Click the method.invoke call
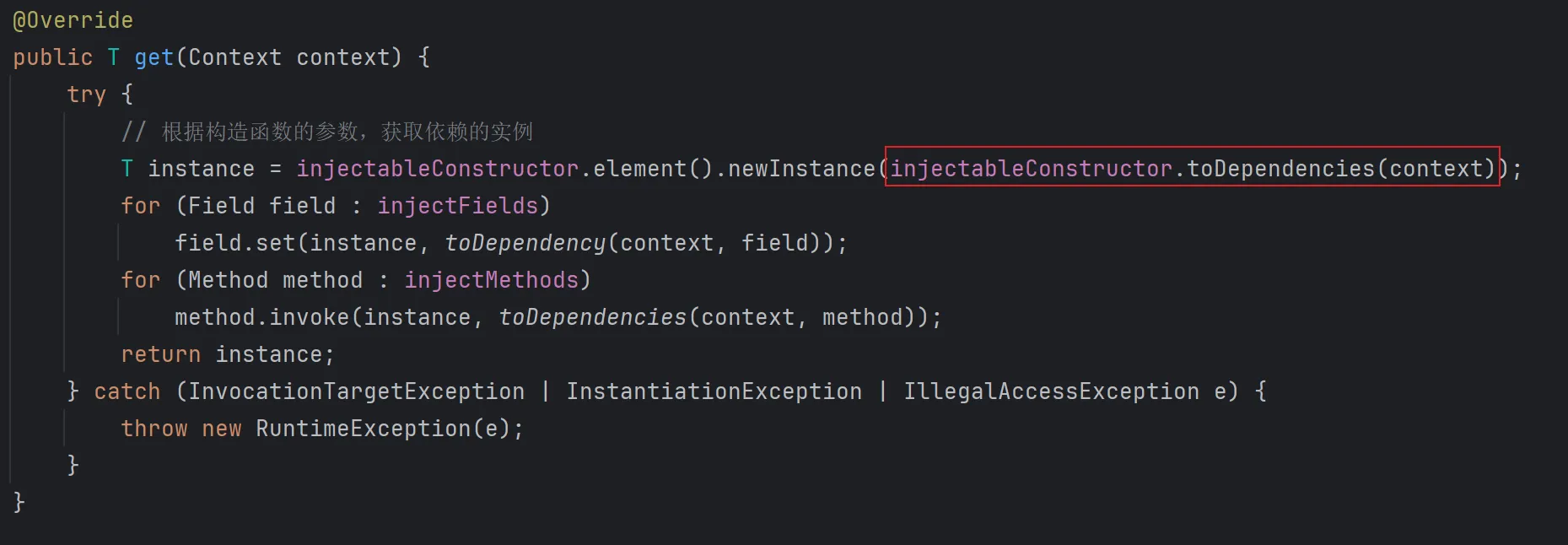The image size is (1568, 545). pyautogui.click(x=261, y=317)
